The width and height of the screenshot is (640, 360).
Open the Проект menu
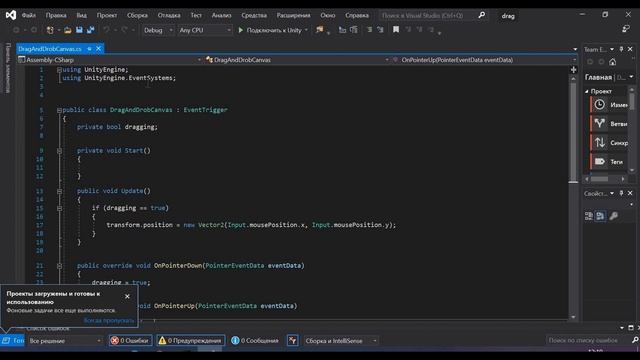(x=107, y=15)
